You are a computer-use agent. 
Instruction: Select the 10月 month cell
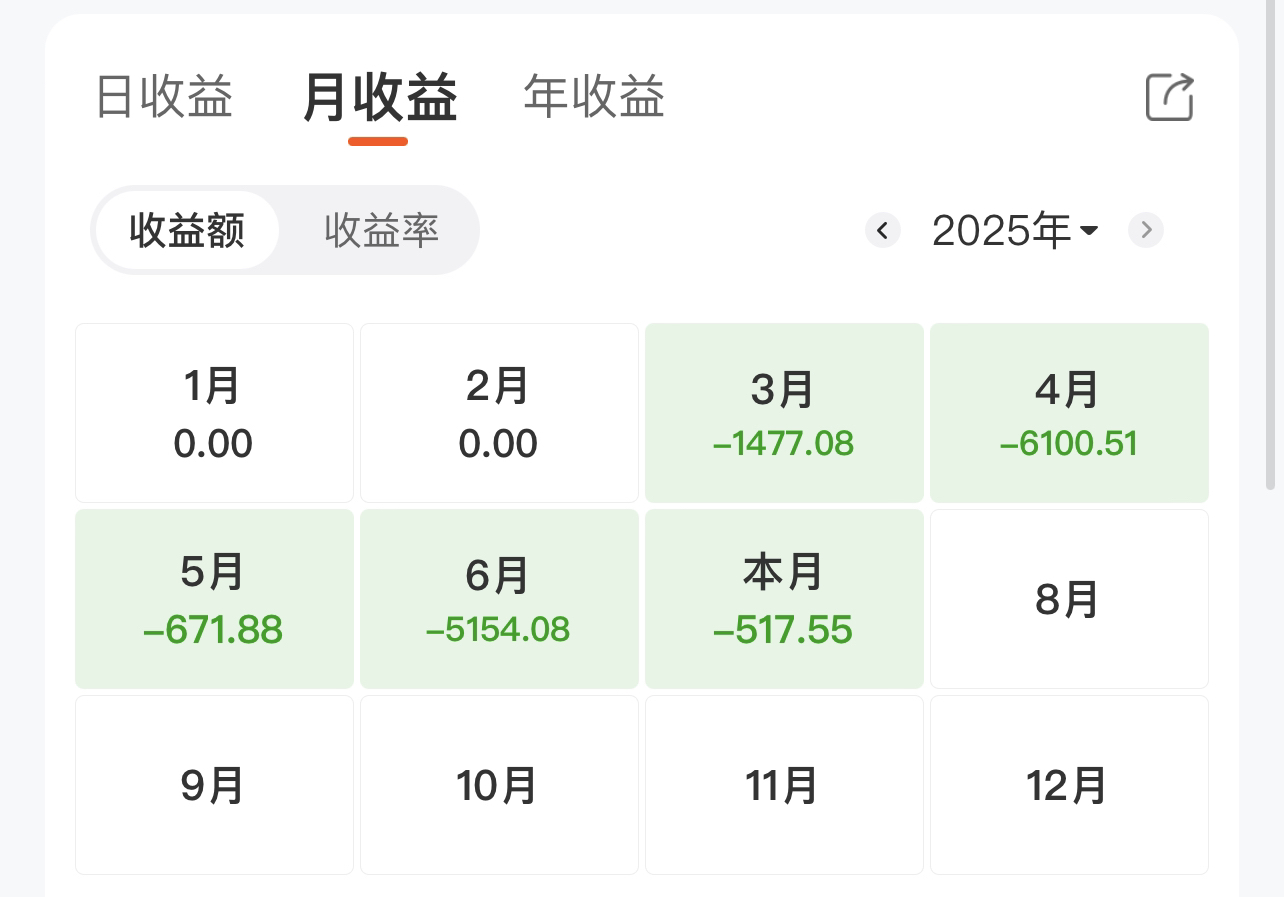tap(499, 785)
